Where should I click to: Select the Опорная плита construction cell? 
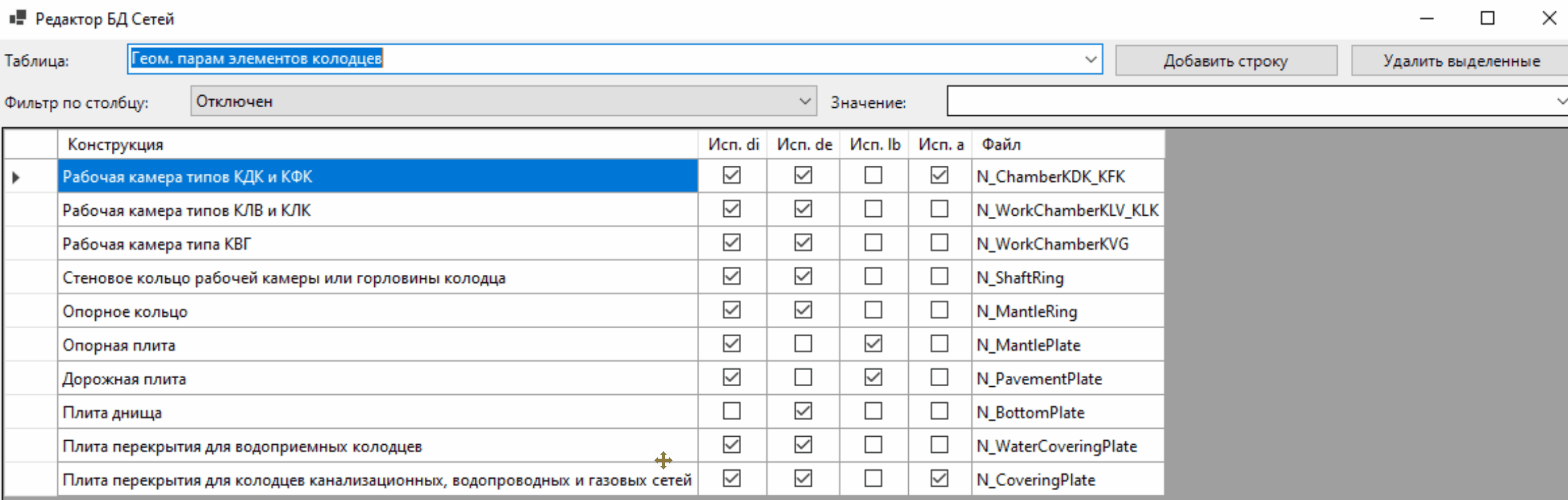[x=377, y=345]
